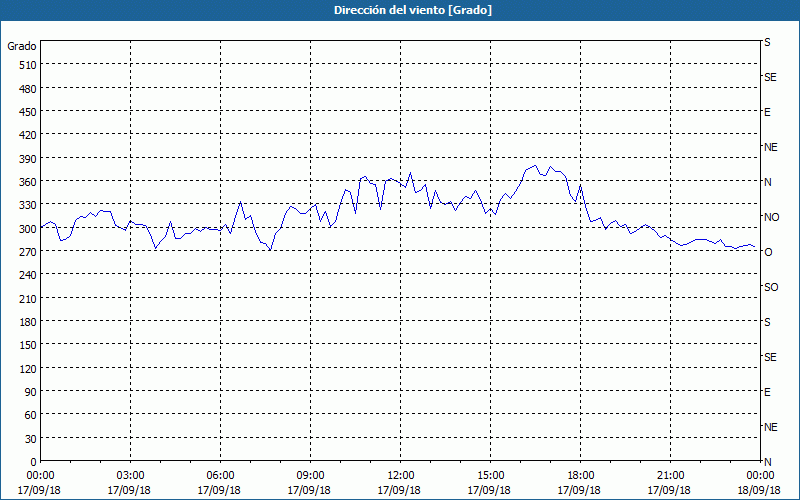Click the 480 y-axis value
Screen dimensions: 800x500
point(28,89)
